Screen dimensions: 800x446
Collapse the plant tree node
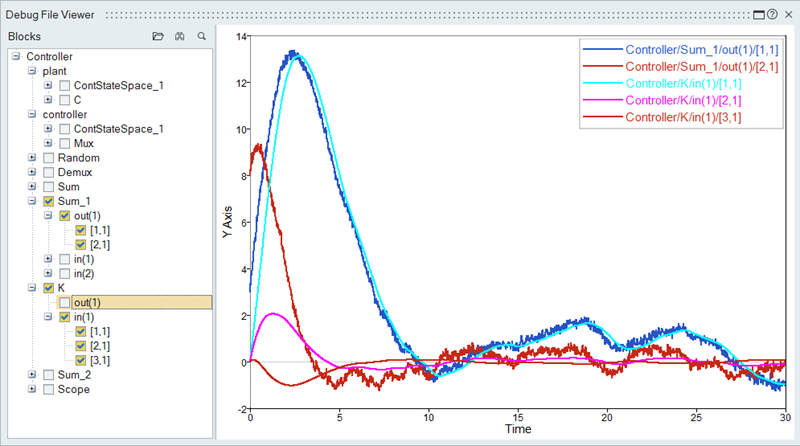(x=33, y=71)
